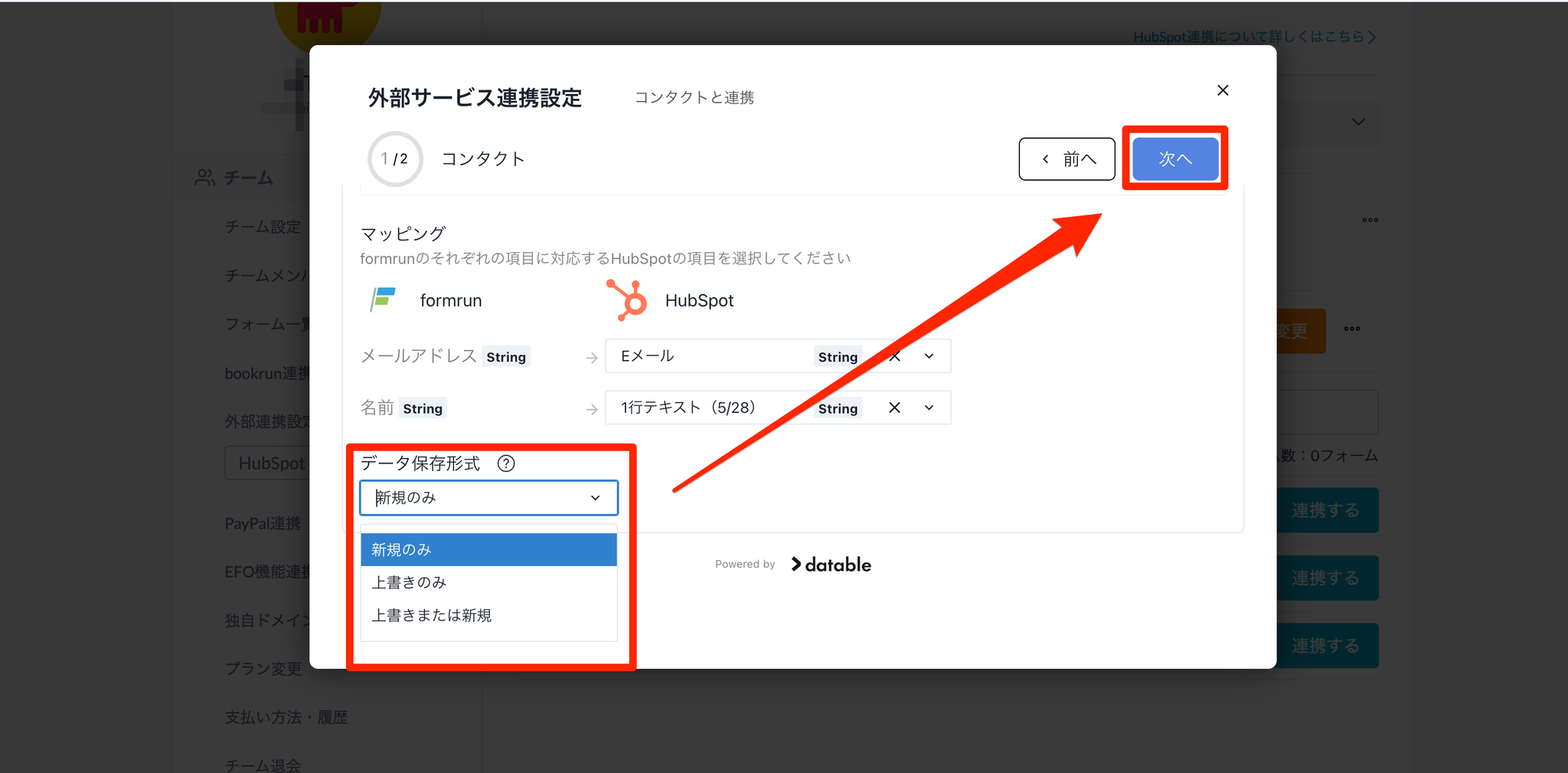The width and height of the screenshot is (1568, 773).
Task: Open HubSpot連携について詳しくはこちら link
Action: (1254, 37)
